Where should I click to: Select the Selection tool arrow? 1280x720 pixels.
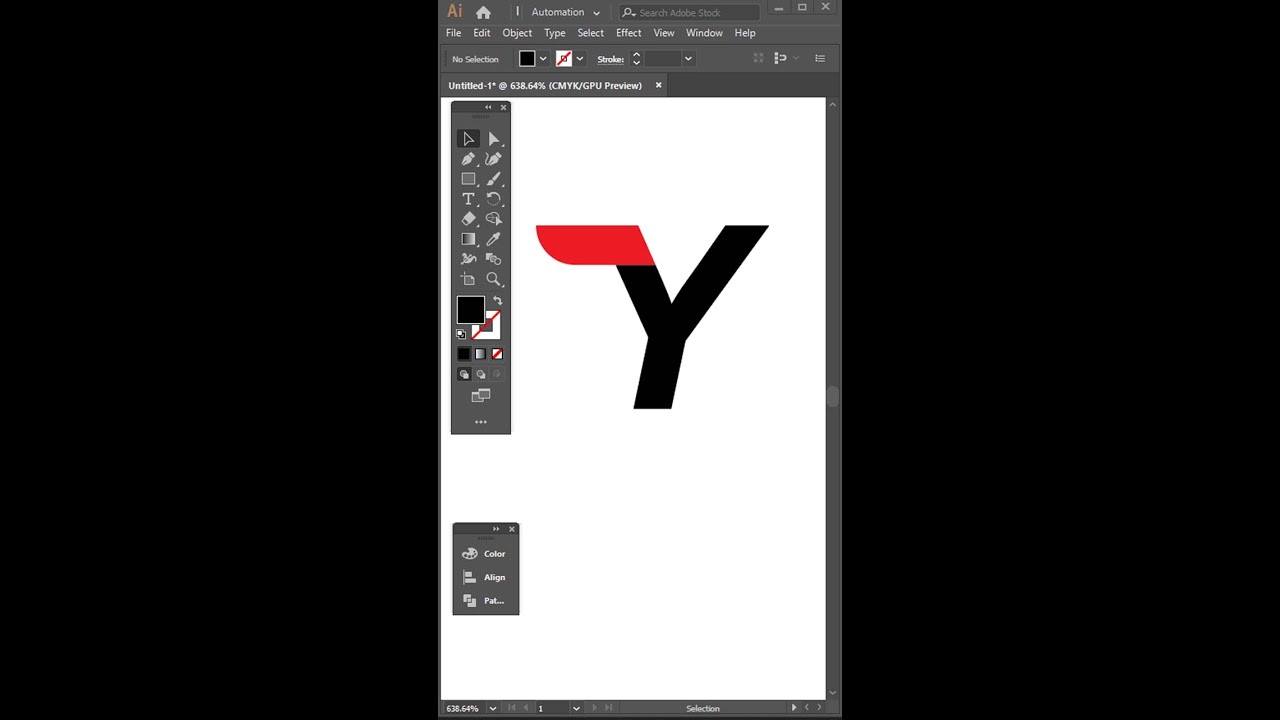(x=468, y=139)
